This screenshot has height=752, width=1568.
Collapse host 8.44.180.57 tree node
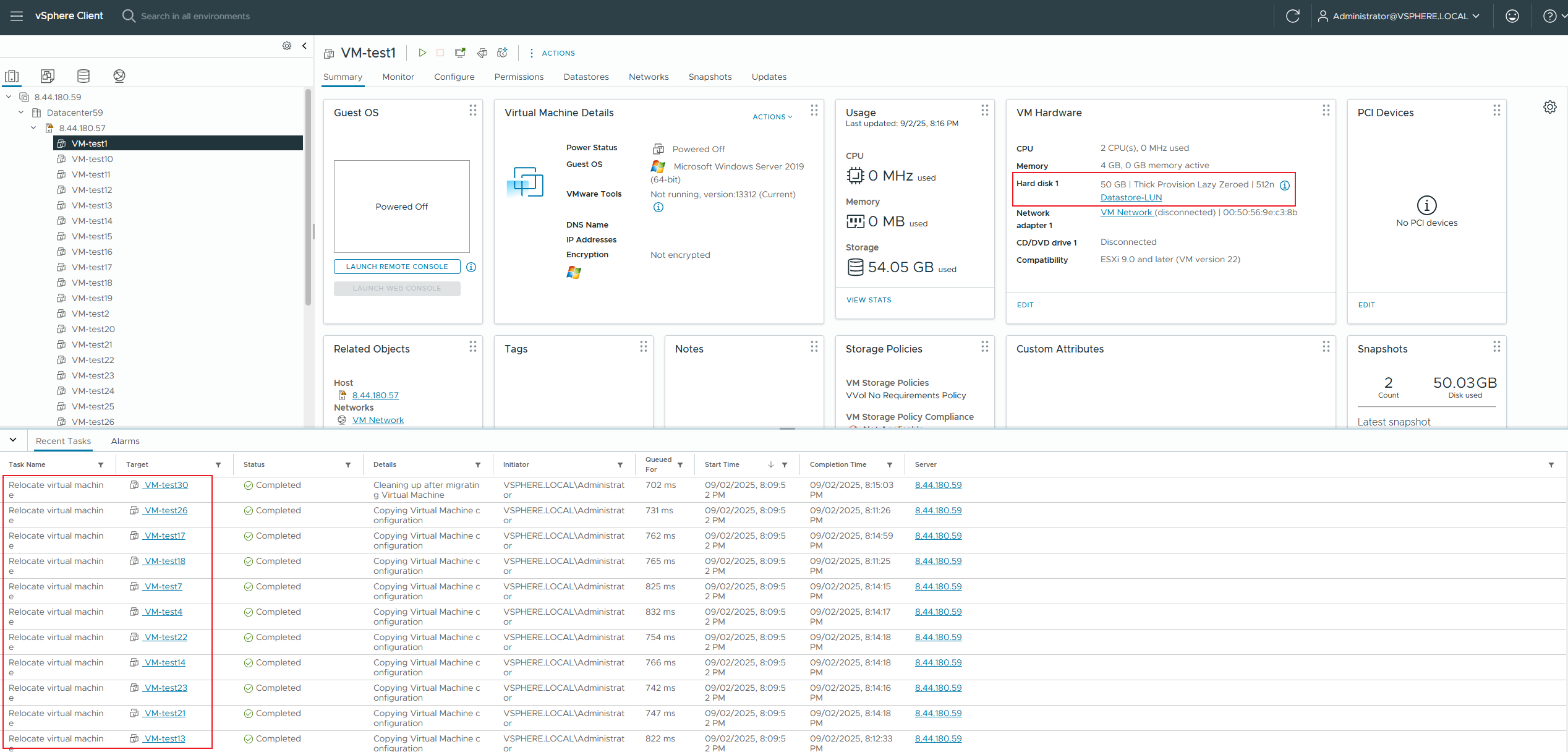[33, 128]
